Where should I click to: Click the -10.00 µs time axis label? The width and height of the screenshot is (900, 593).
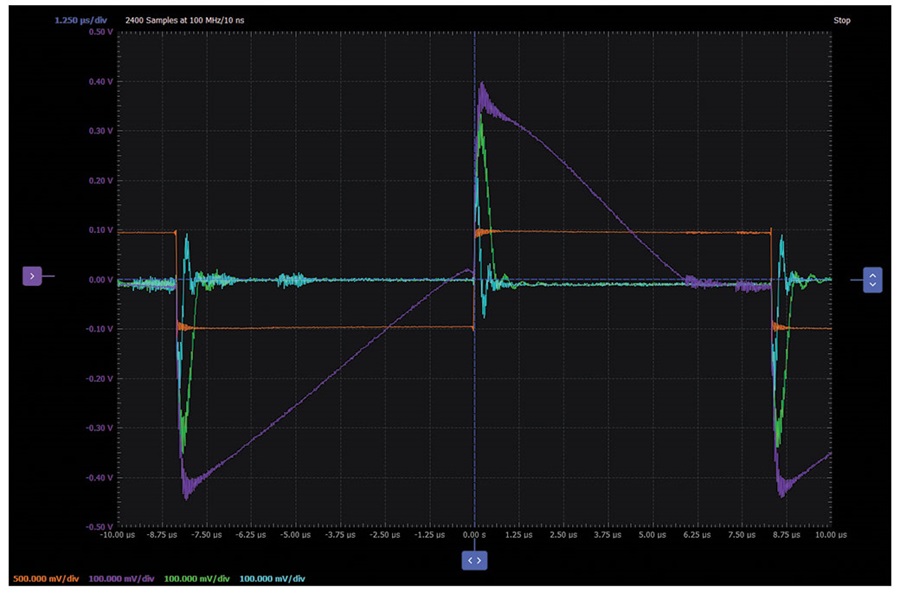(x=118, y=534)
